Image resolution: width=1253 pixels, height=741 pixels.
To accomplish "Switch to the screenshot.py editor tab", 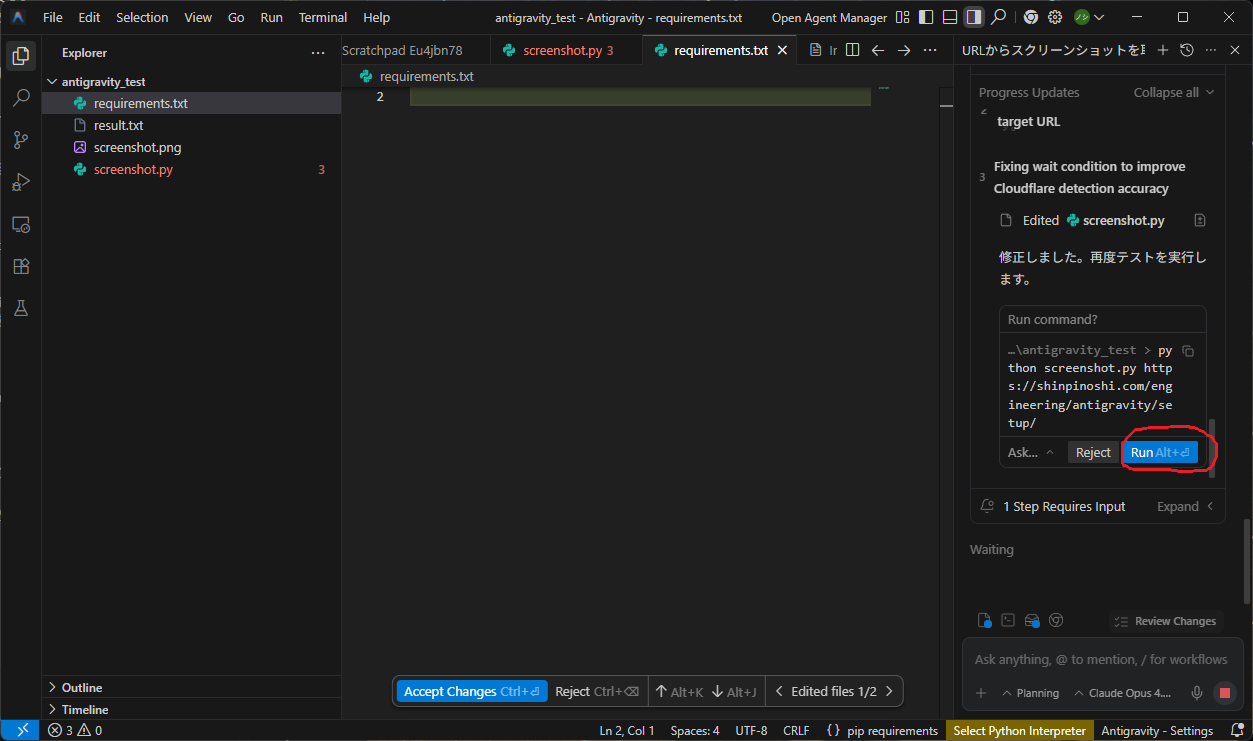I will click(567, 50).
